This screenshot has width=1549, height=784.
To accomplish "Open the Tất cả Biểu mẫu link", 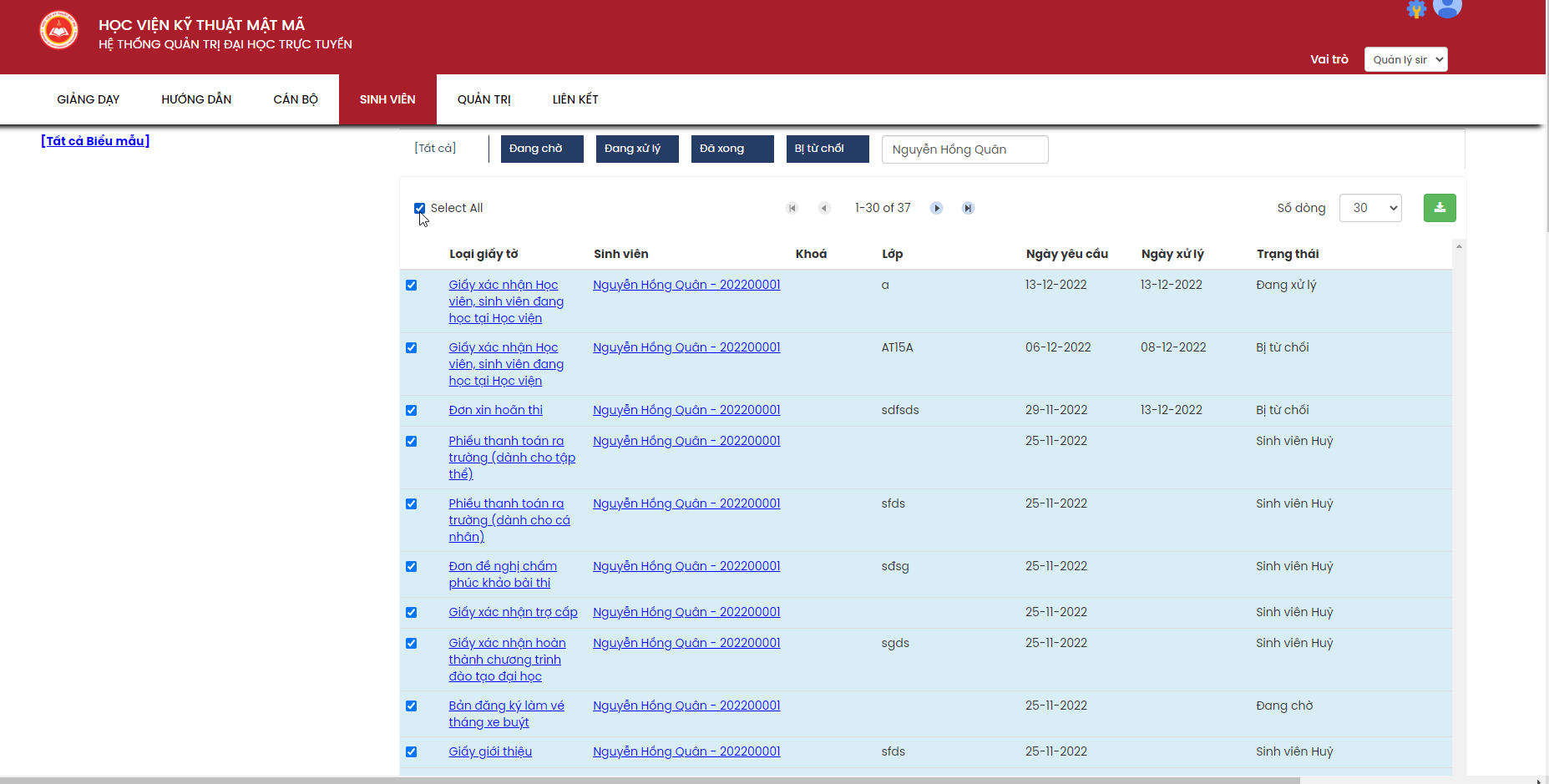I will 95,141.
